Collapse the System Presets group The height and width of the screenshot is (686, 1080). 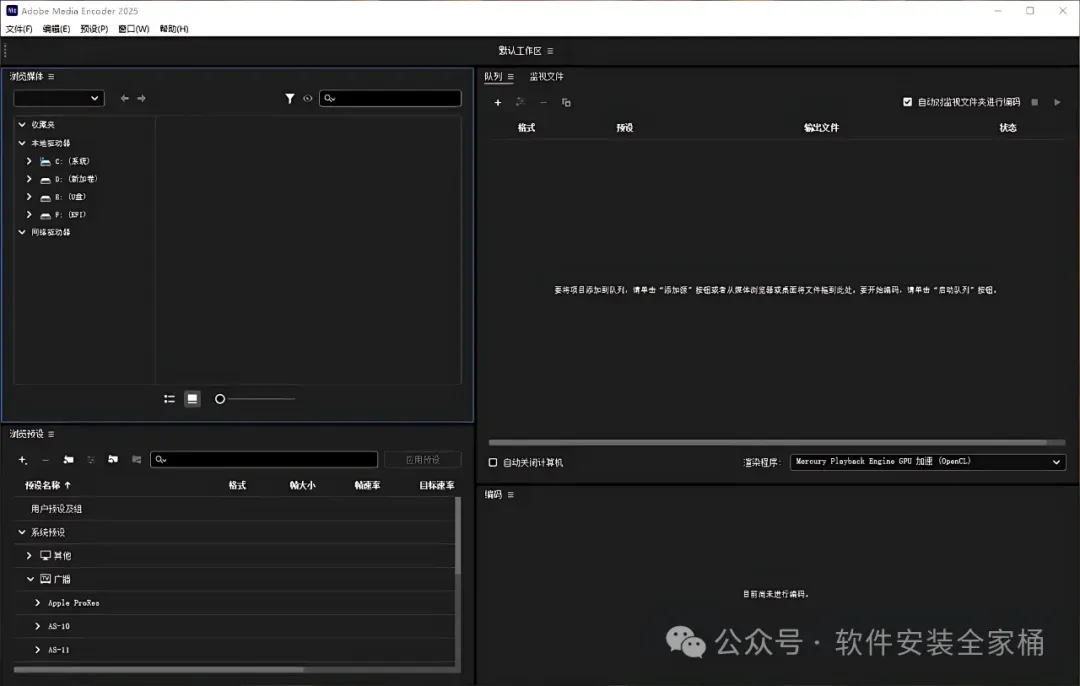click(x=22, y=532)
